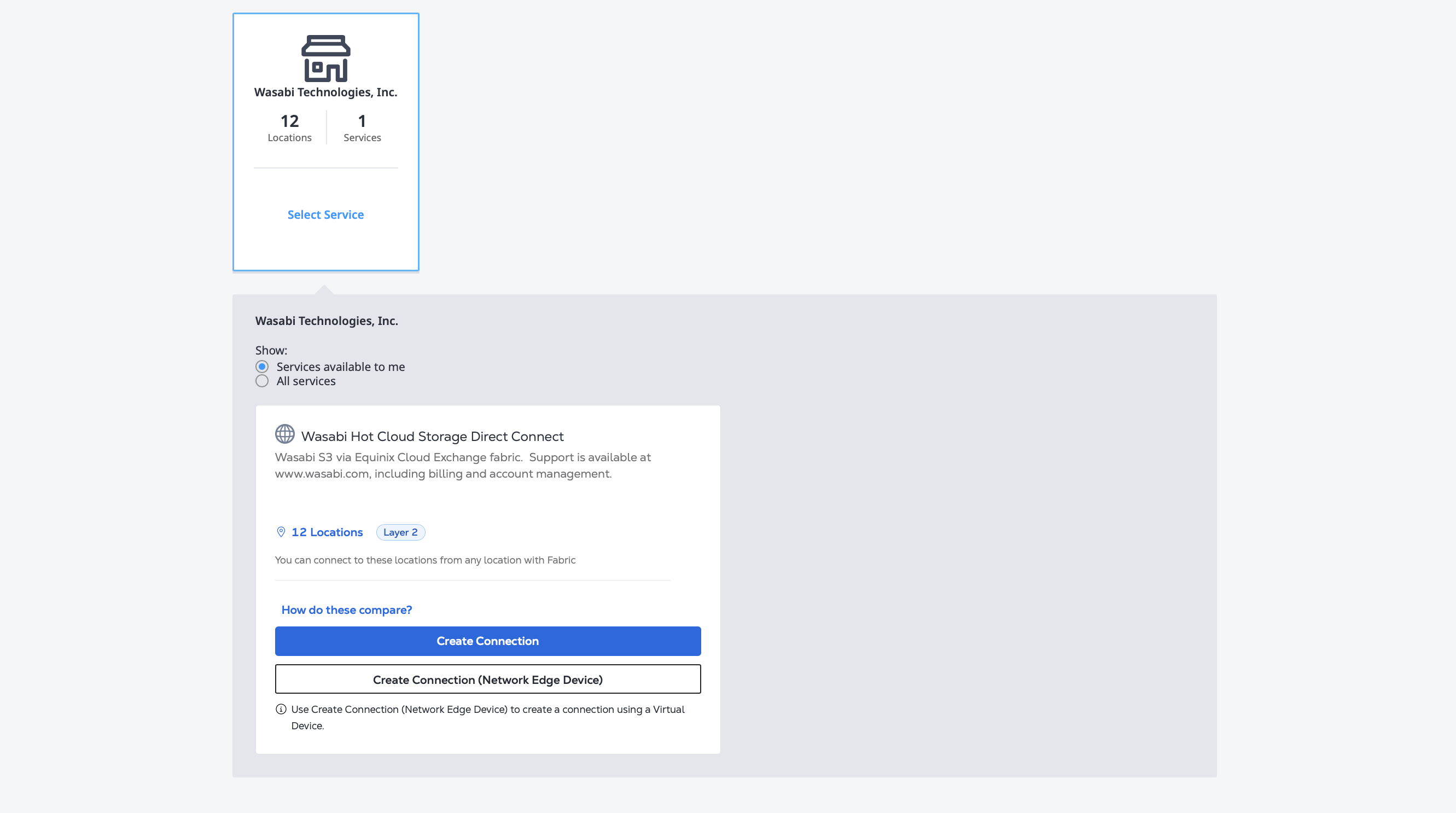Image resolution: width=1456 pixels, height=813 pixels.
Task: Open the 12 Locations link
Action: click(327, 532)
